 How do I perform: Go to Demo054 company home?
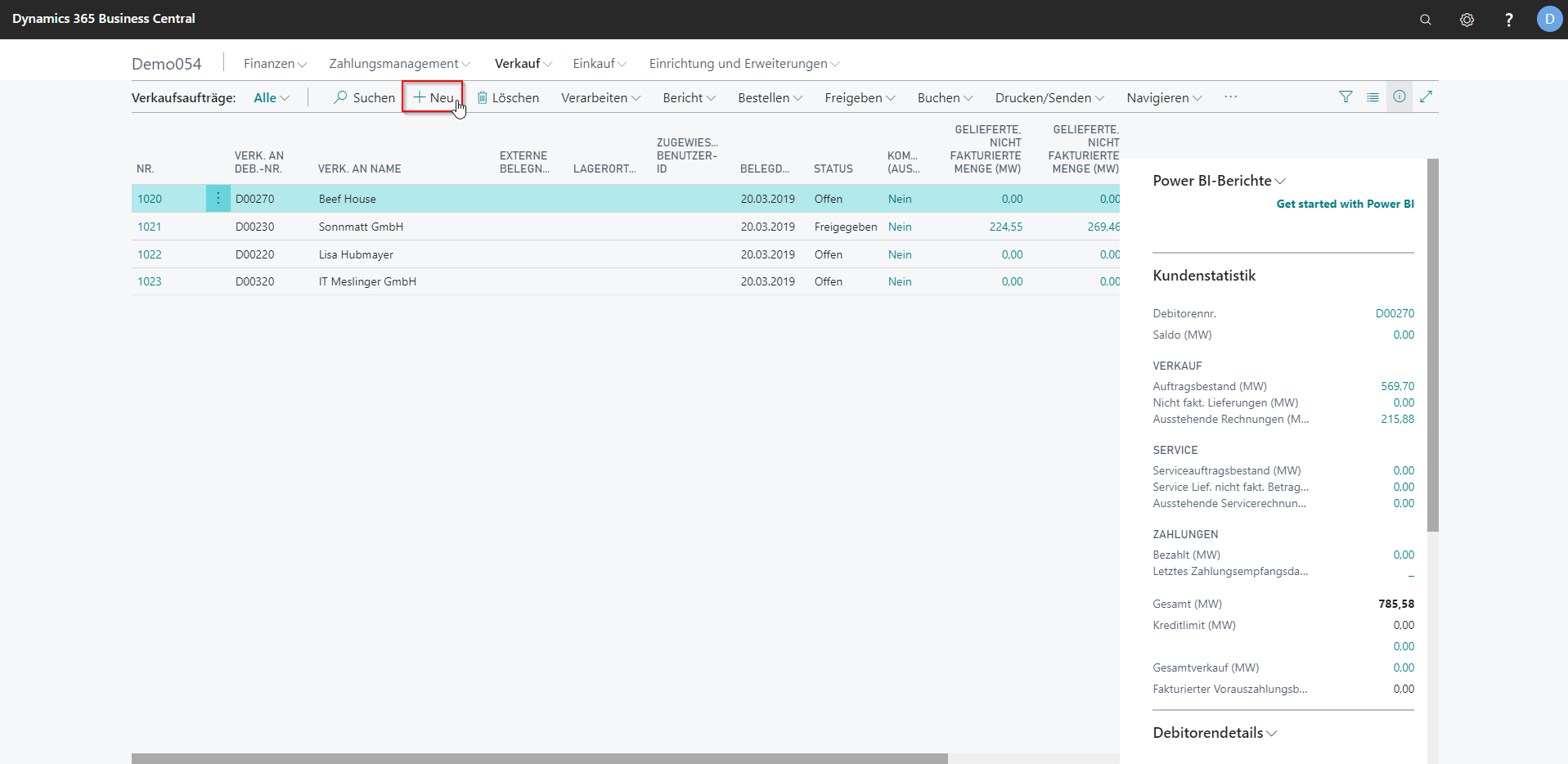(167, 64)
